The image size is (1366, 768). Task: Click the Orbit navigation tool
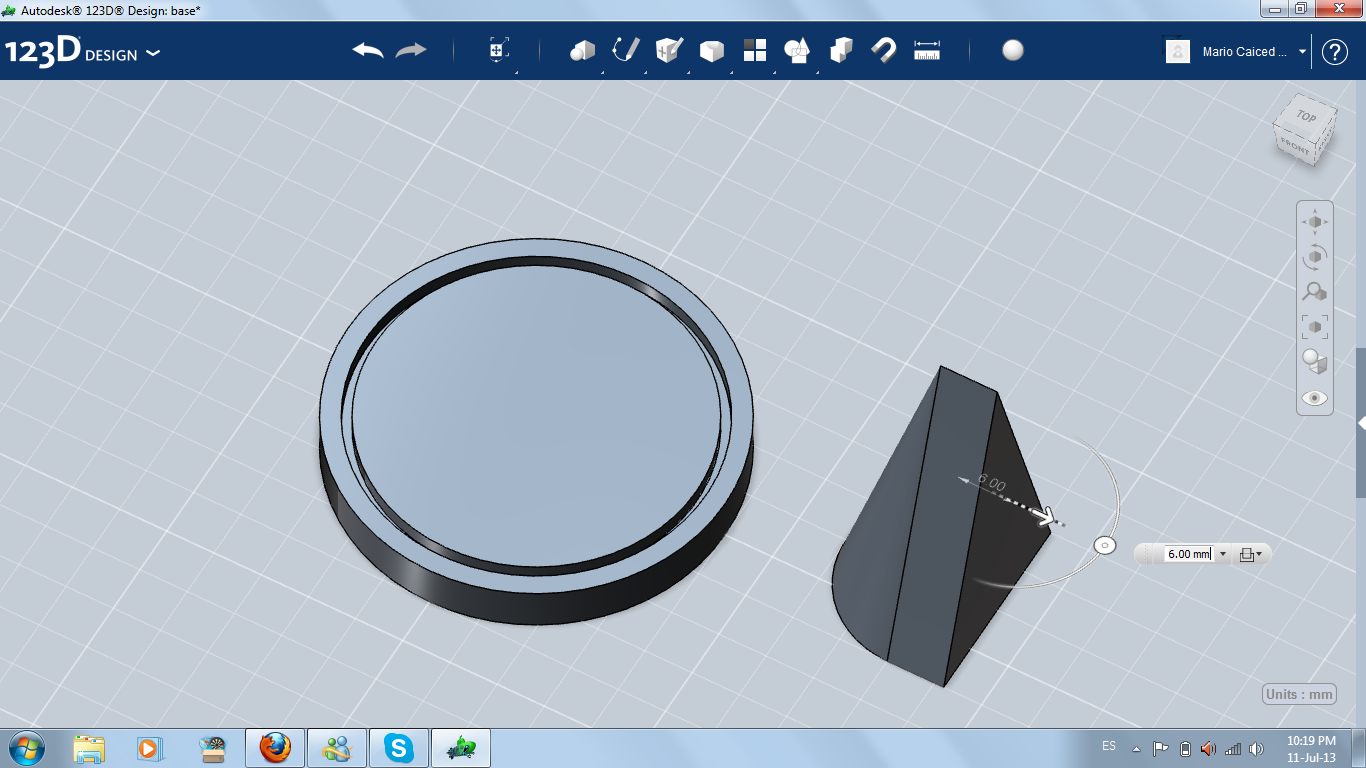1315,256
